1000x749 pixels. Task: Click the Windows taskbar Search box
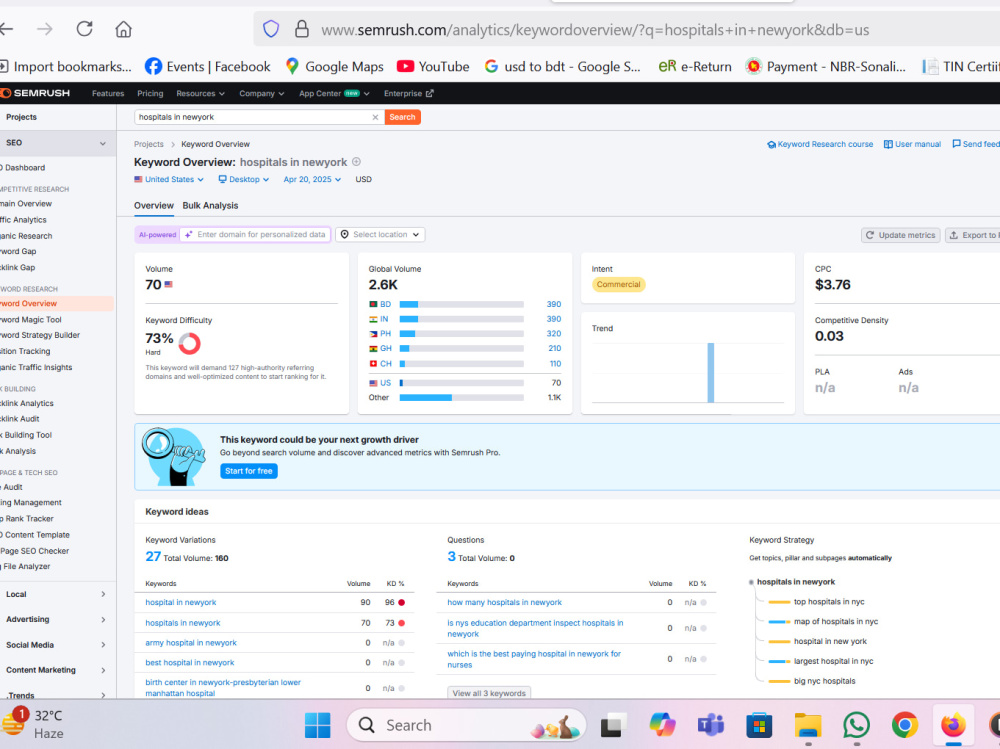click(x=466, y=725)
